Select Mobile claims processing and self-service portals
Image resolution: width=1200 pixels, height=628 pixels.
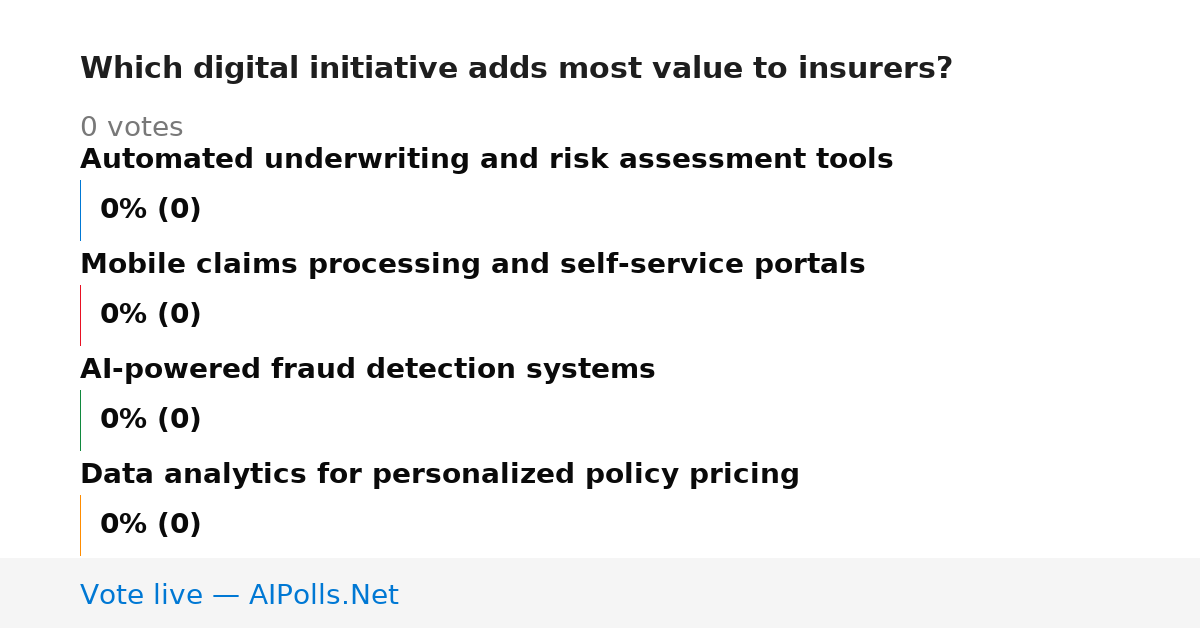[472, 265]
